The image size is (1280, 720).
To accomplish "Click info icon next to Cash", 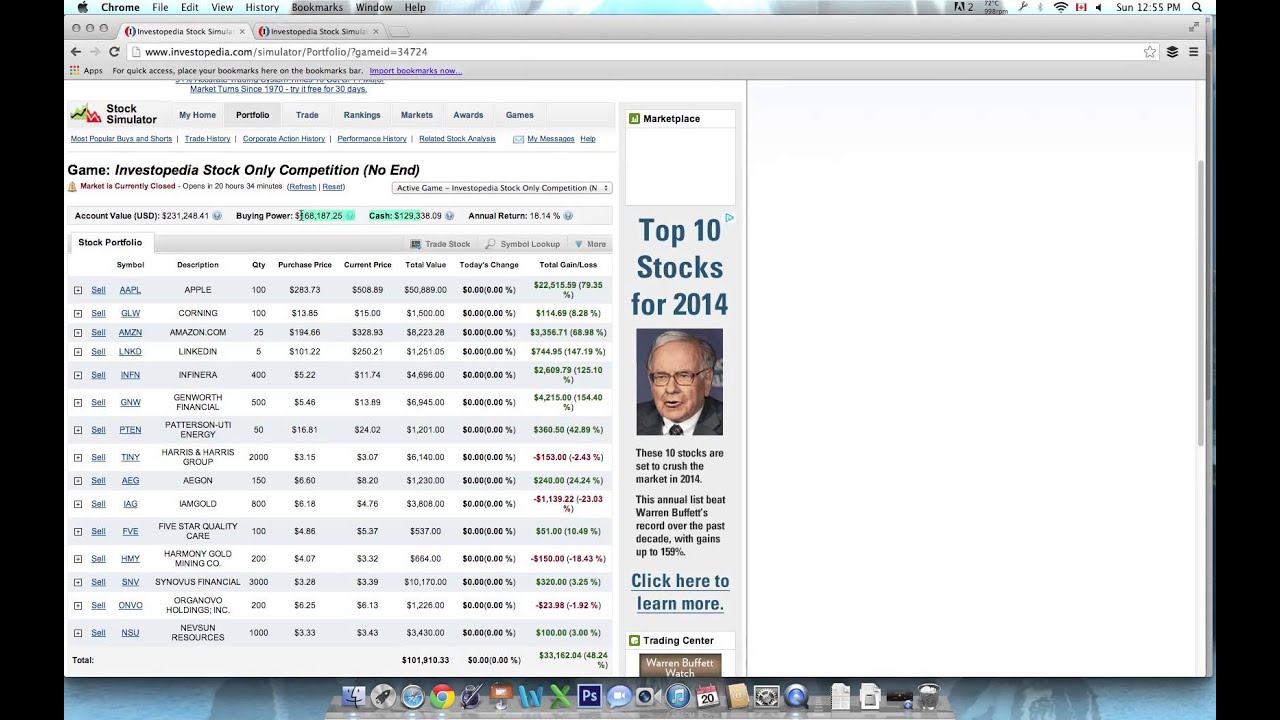I will (449, 216).
